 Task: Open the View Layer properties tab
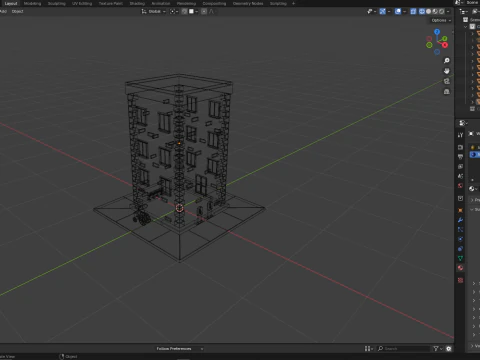[x=460, y=166]
